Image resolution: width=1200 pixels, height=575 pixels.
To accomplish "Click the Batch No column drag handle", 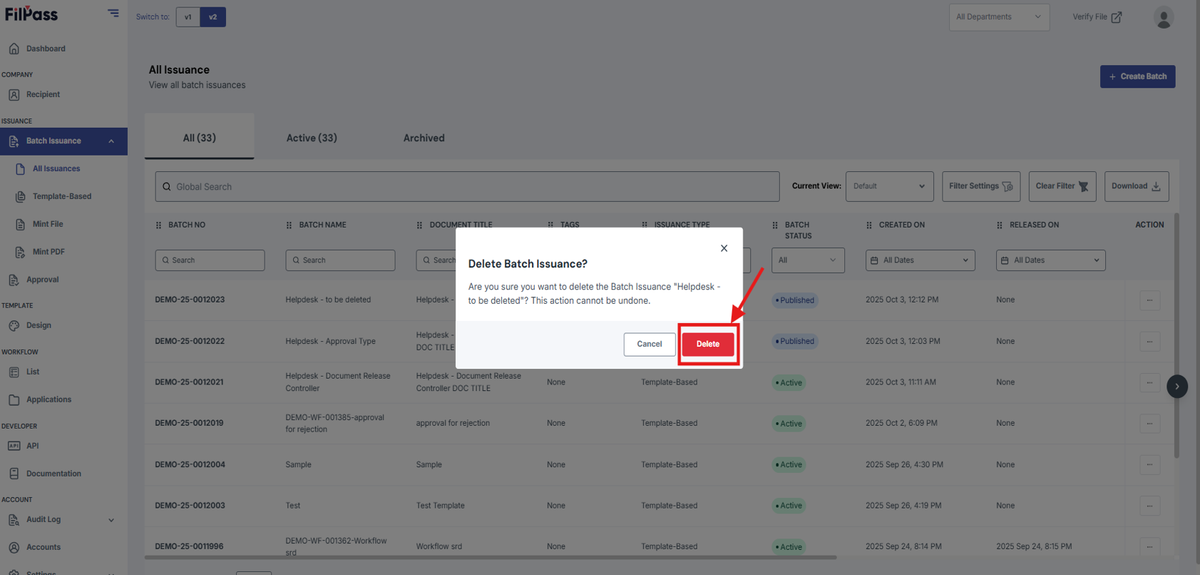I will click(159, 225).
